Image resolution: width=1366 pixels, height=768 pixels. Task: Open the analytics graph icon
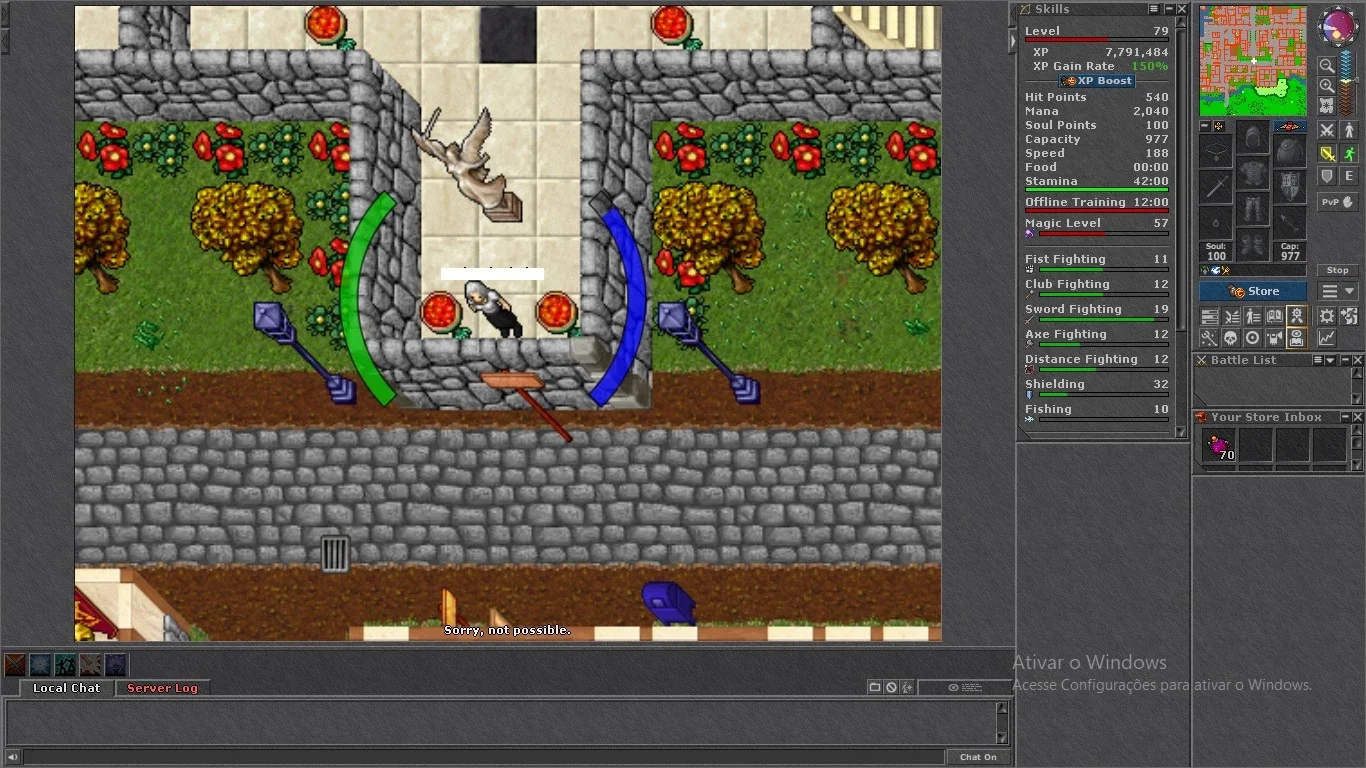point(1326,336)
